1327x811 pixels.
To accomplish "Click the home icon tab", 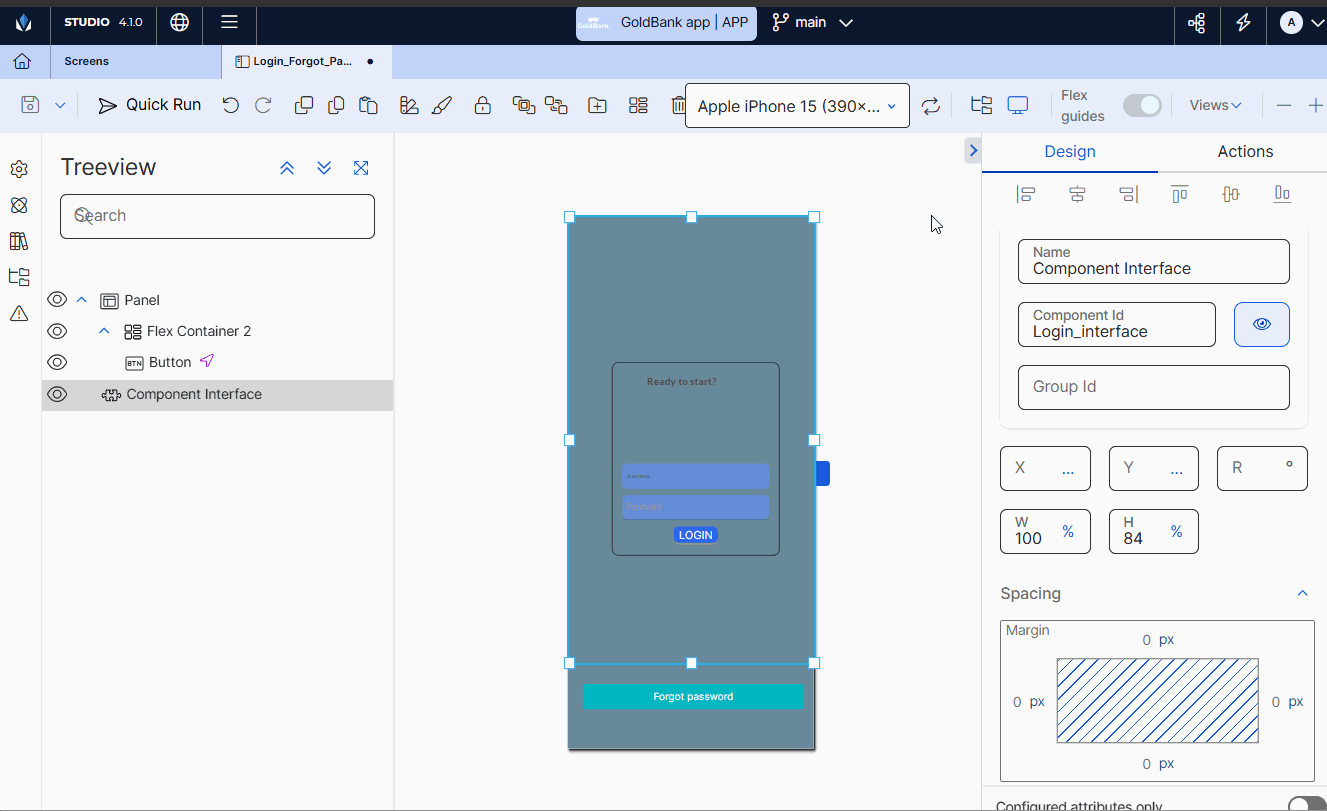I will 22,62.
